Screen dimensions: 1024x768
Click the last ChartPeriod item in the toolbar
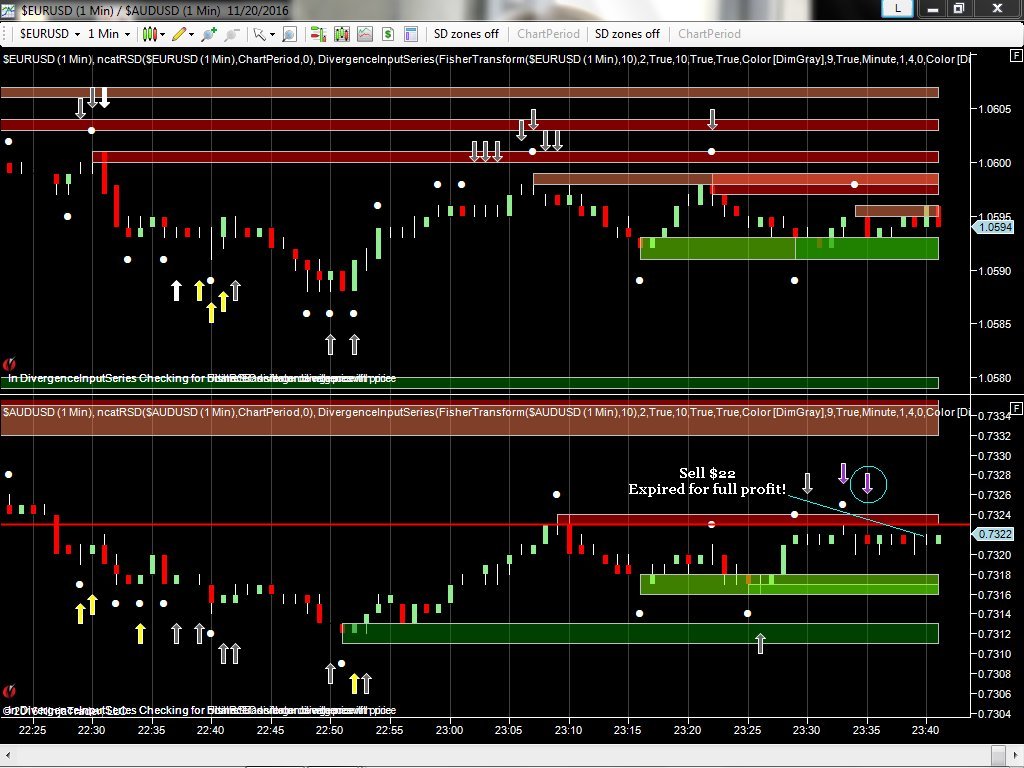pyautogui.click(x=709, y=34)
